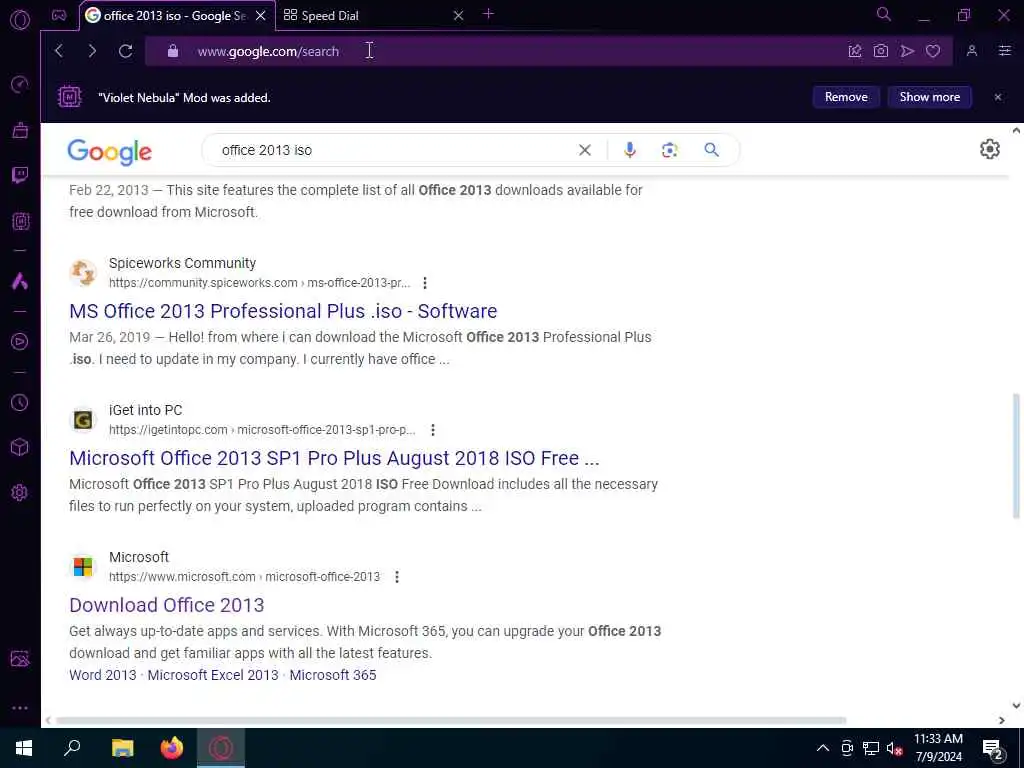The image size is (1024, 768).
Task: Open Windows taskbar search
Action: (x=72, y=748)
